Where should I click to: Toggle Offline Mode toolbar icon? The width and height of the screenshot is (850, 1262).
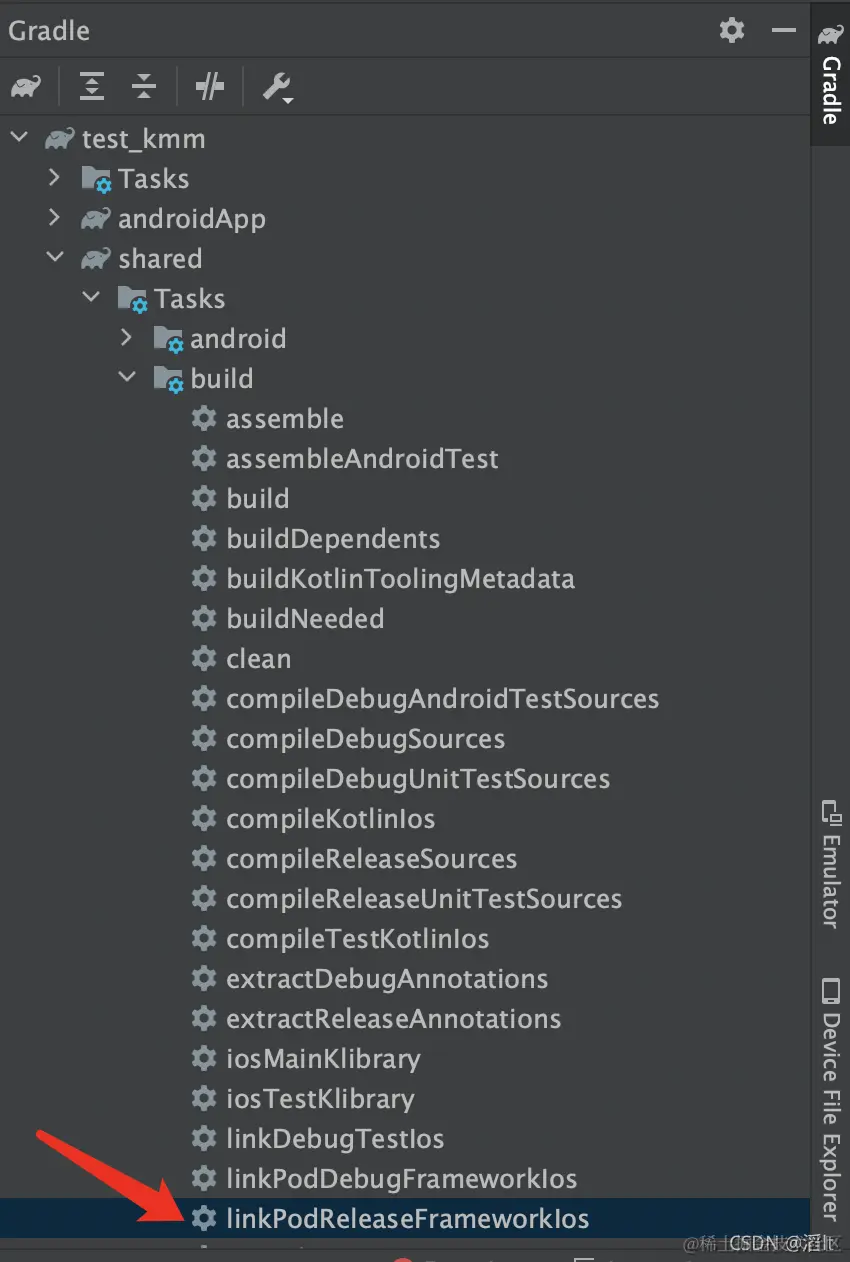[x=210, y=87]
